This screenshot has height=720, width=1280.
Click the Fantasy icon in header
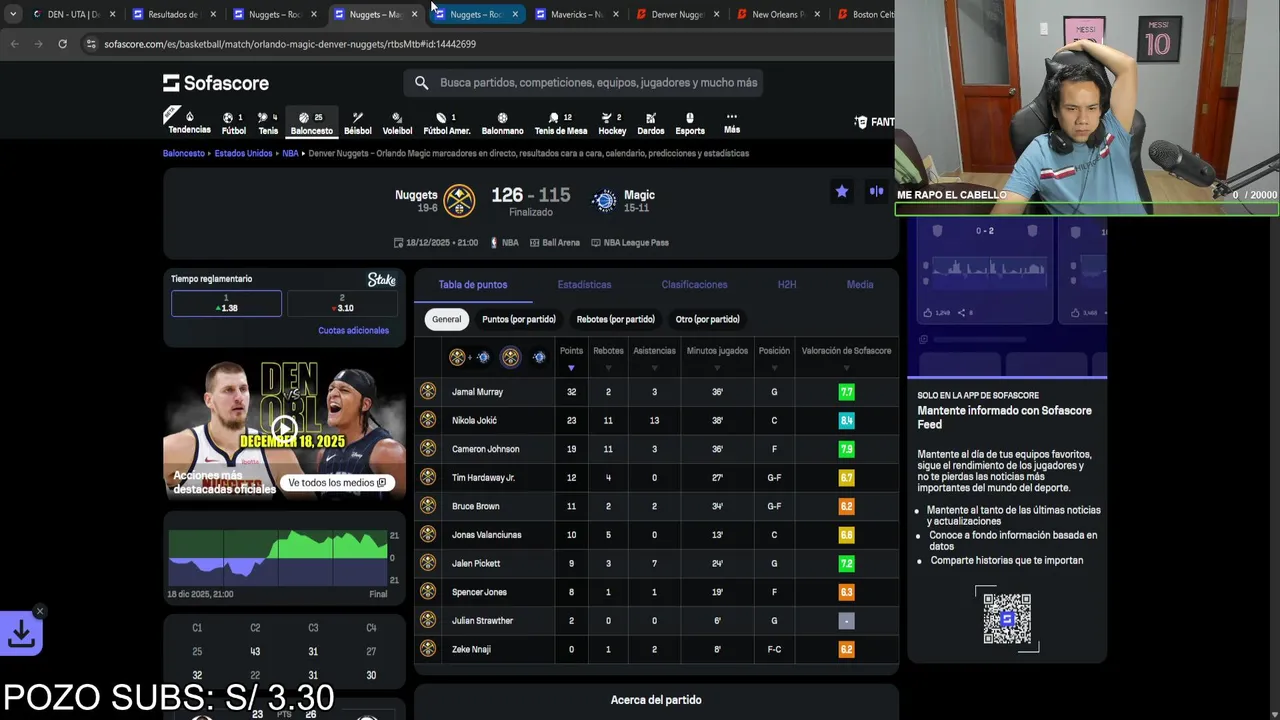click(x=861, y=122)
